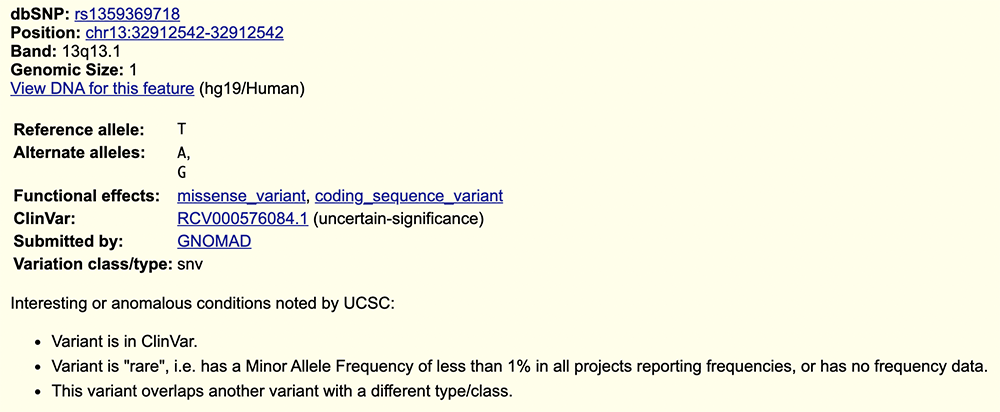Open View DNA for this feature
1000x412 pixels.
pyautogui.click(x=102, y=88)
